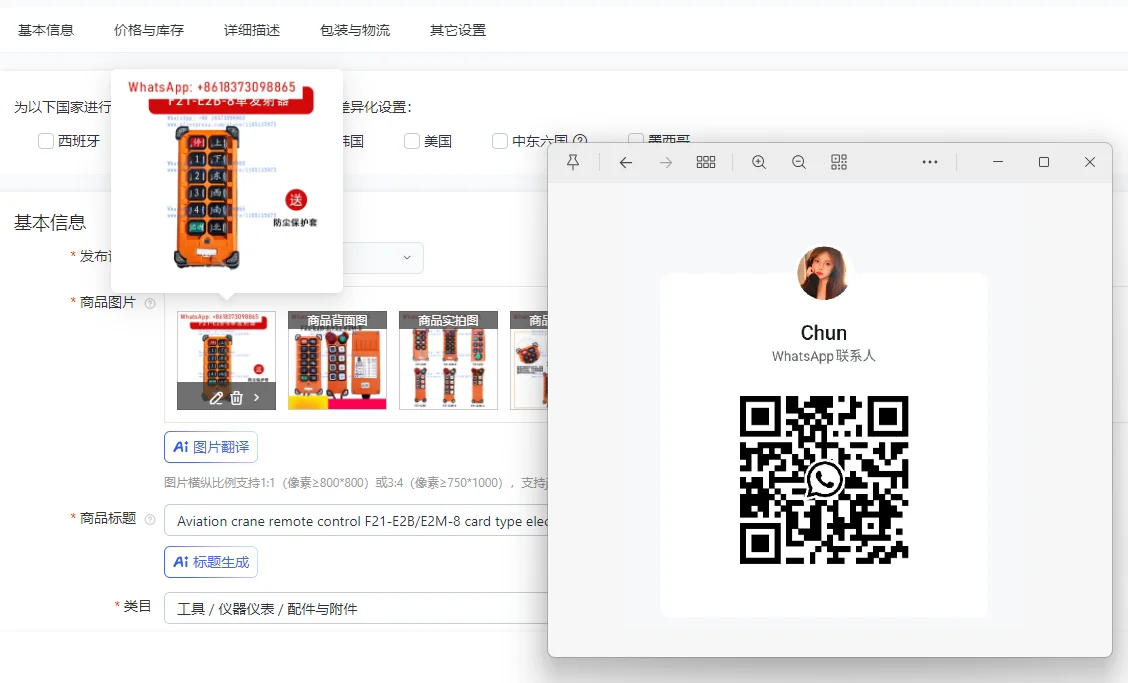Screen dimensions: 1128x683
Task: Click the WhatsApp QR code image
Action: (824, 479)
